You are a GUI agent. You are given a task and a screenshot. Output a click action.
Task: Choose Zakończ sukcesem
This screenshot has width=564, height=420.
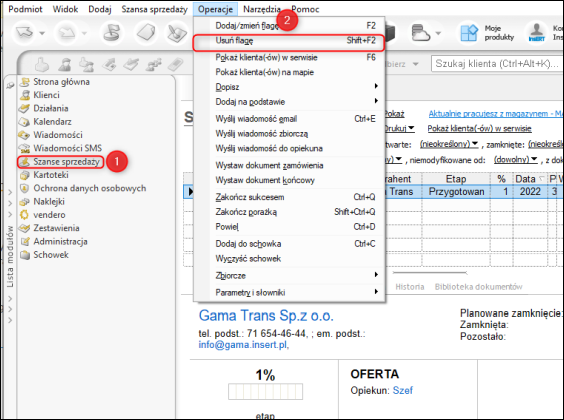[290, 197]
